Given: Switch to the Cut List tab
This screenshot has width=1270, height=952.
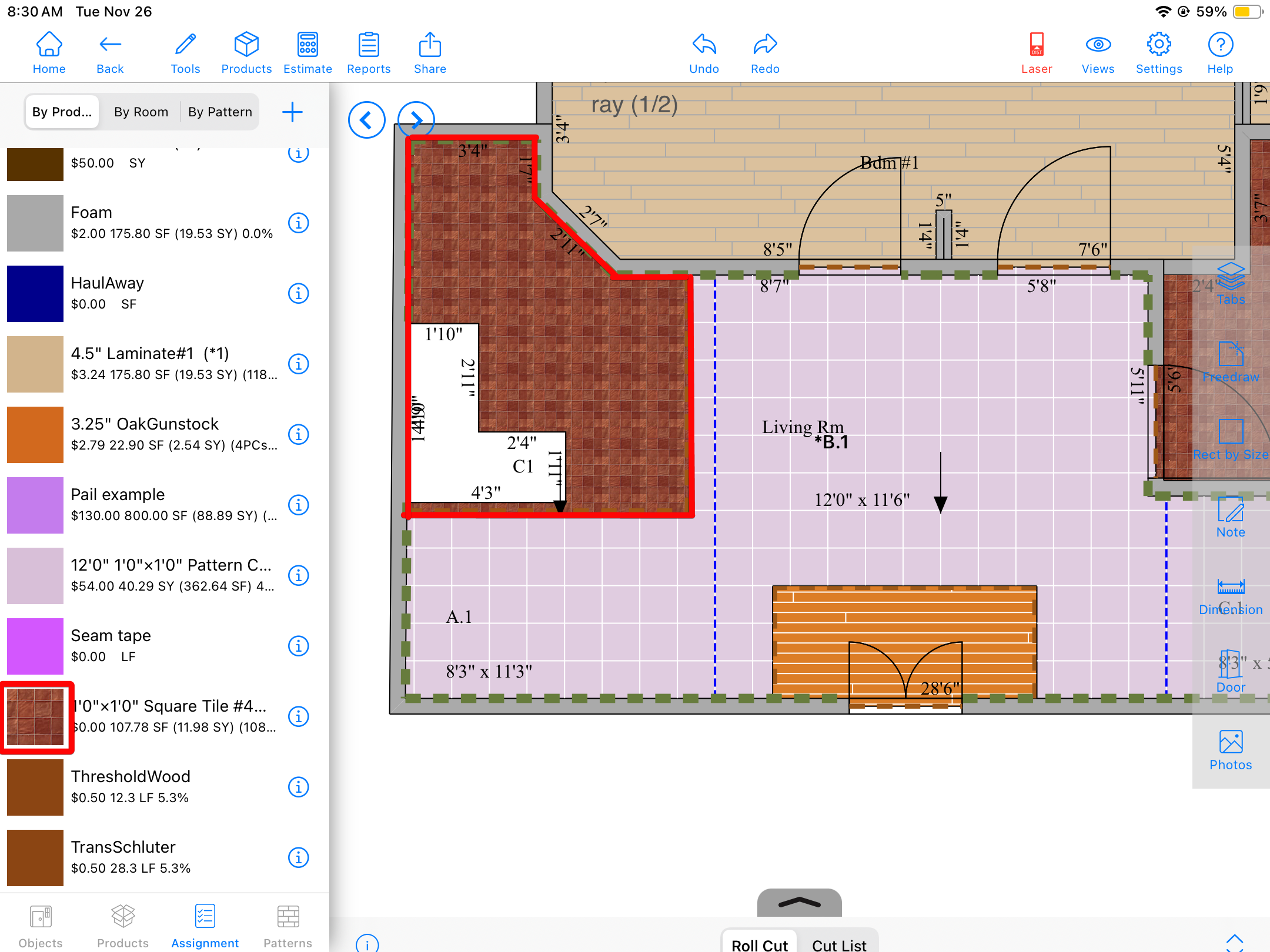Looking at the screenshot, I should (839, 944).
